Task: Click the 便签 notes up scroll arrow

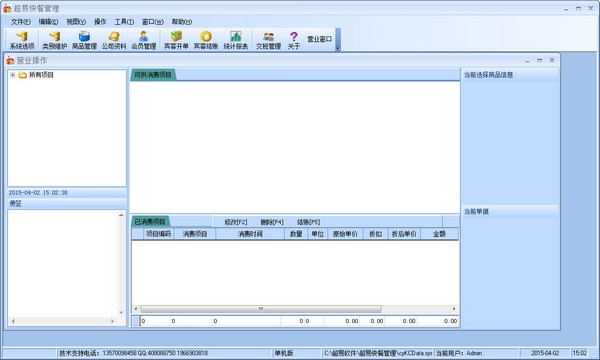Action: (121, 215)
